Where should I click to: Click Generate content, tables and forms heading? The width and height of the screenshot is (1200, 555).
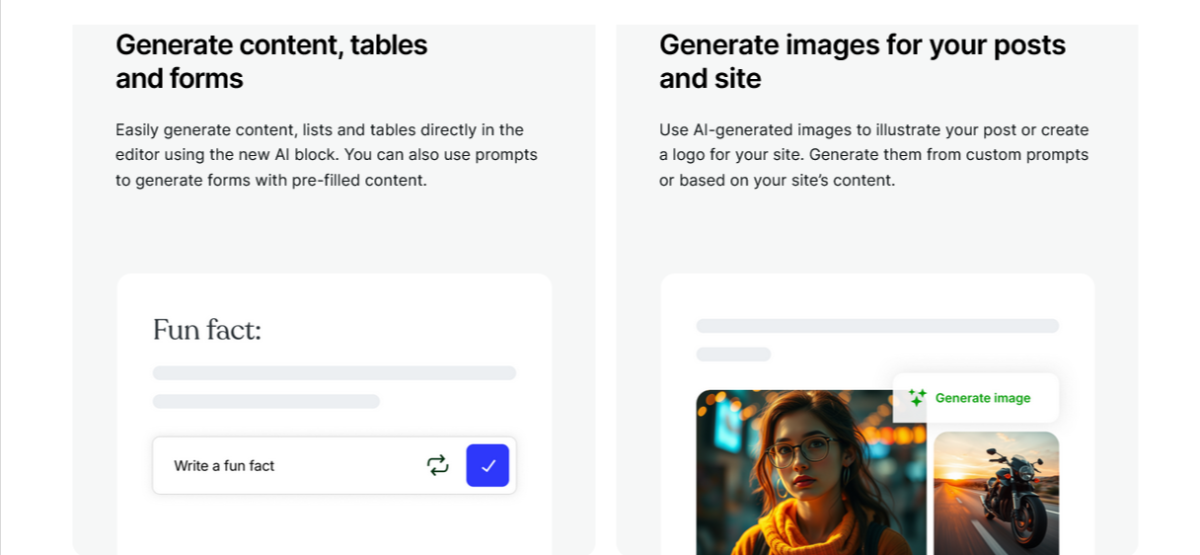point(272,61)
